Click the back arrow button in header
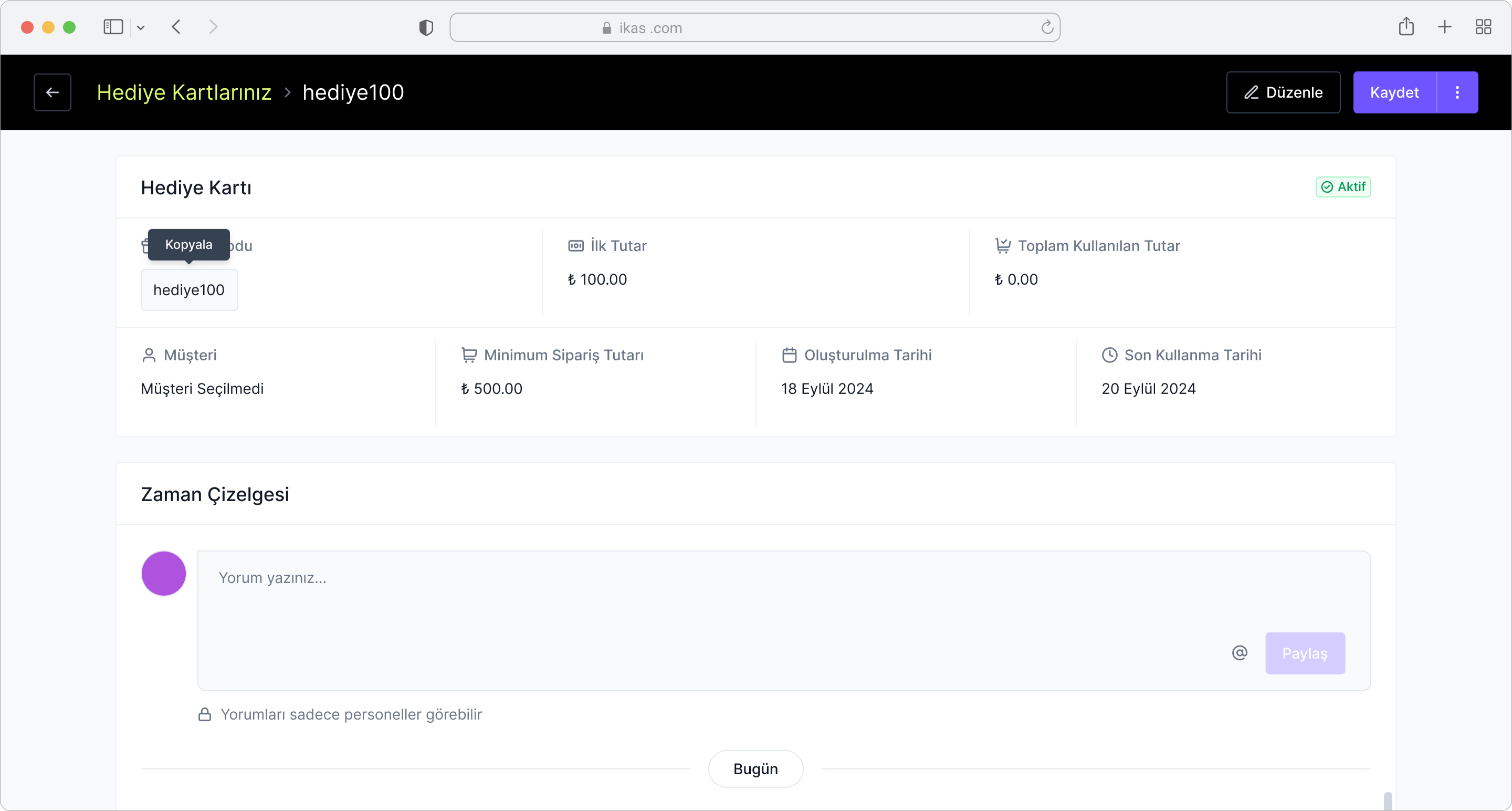Screen dimensions: 1512x811 (52, 92)
